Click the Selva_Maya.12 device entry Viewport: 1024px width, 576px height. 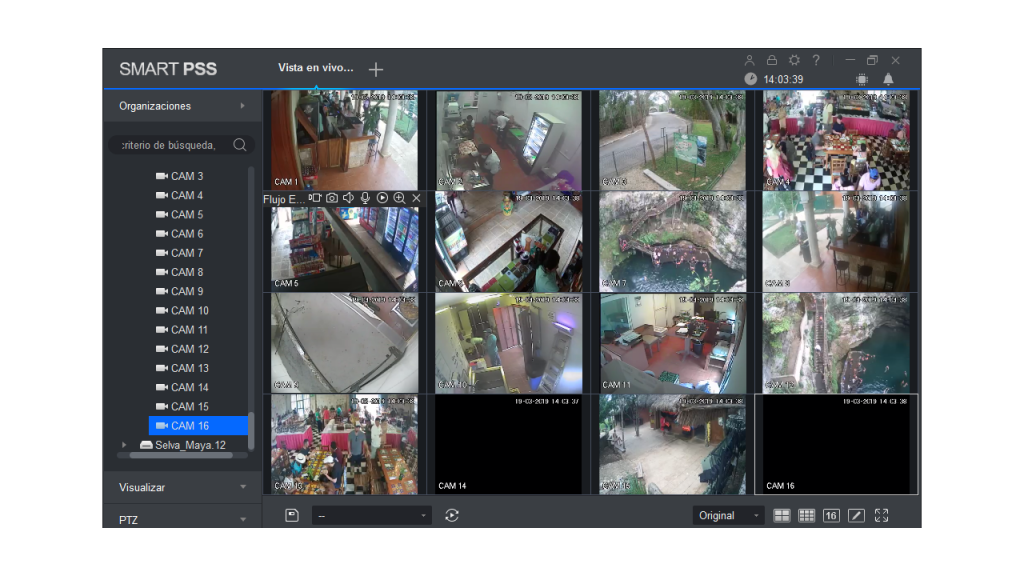184,445
